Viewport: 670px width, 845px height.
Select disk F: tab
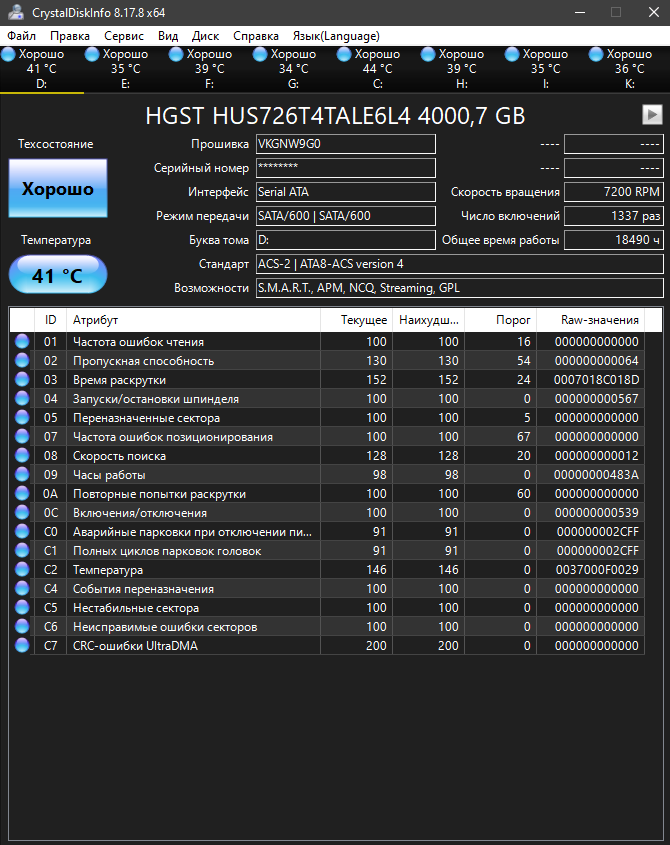pos(210,69)
